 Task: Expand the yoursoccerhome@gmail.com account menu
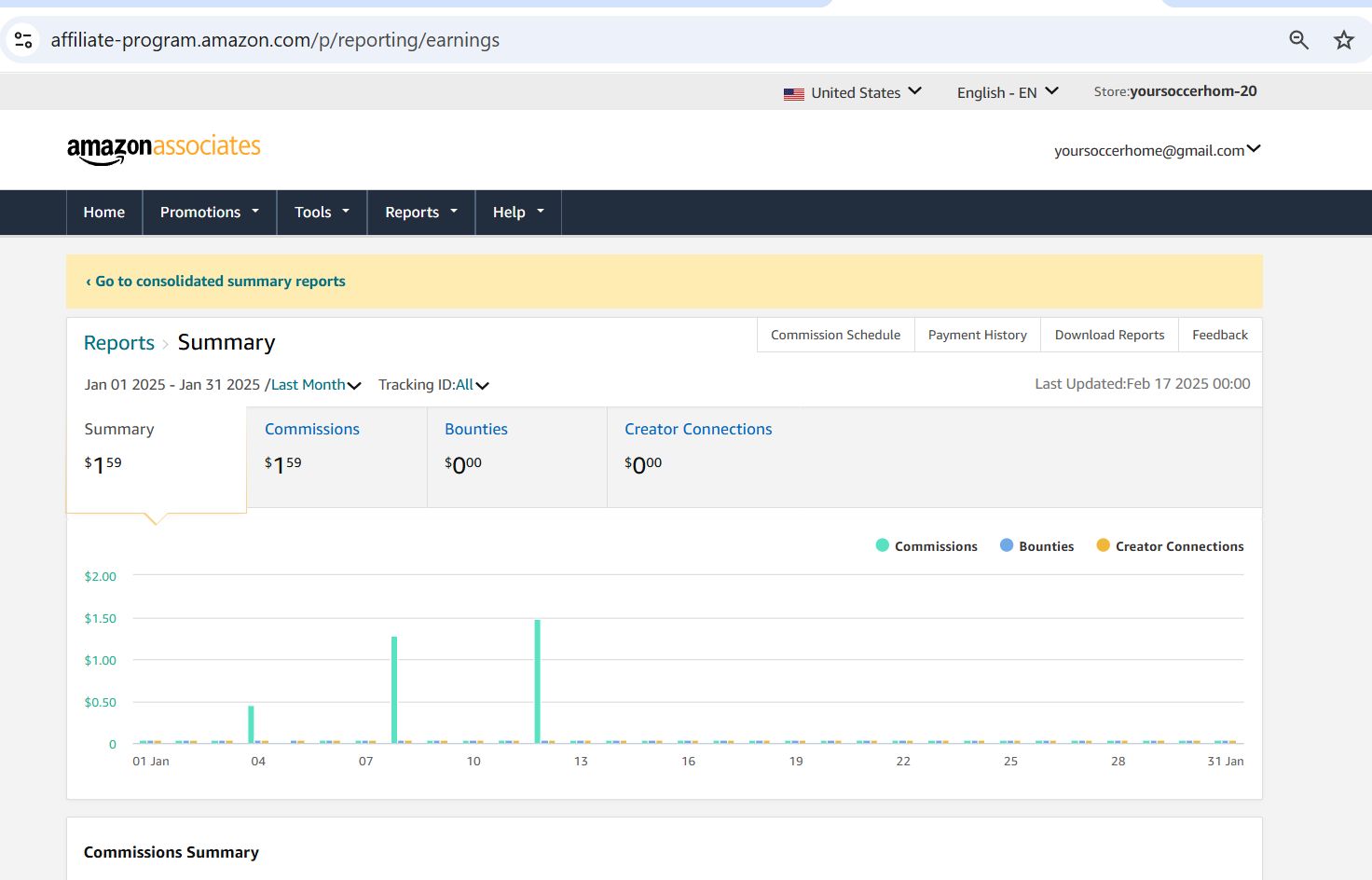[x=1157, y=150]
